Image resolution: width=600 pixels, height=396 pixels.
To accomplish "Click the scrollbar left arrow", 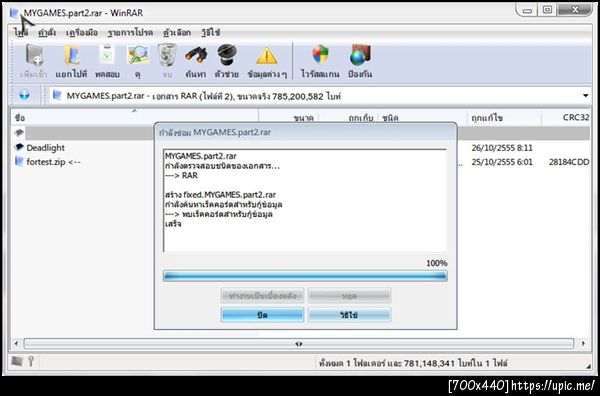I will 16,344.
